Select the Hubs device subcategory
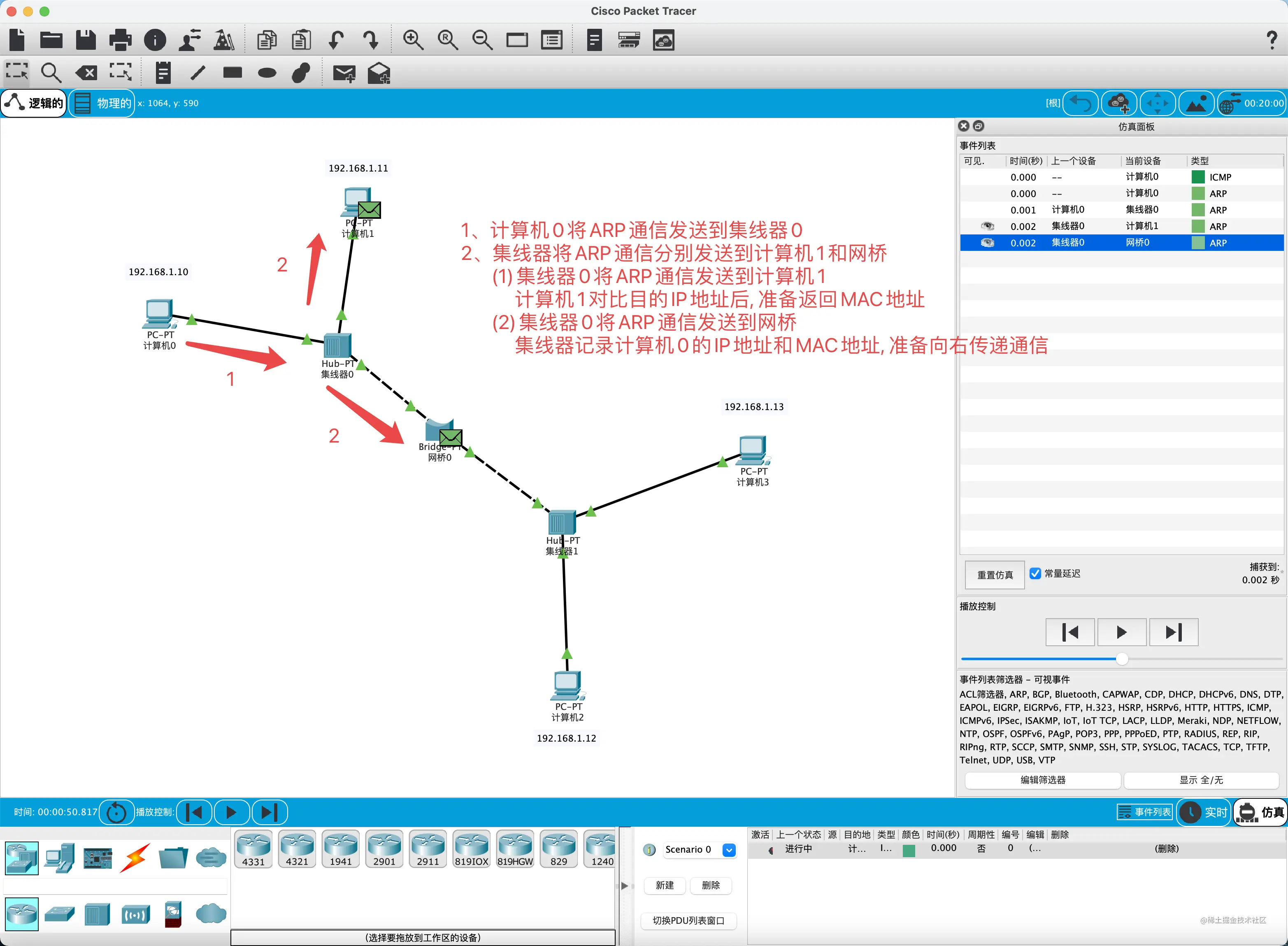Screen dimensions: 1288x946 97,914
